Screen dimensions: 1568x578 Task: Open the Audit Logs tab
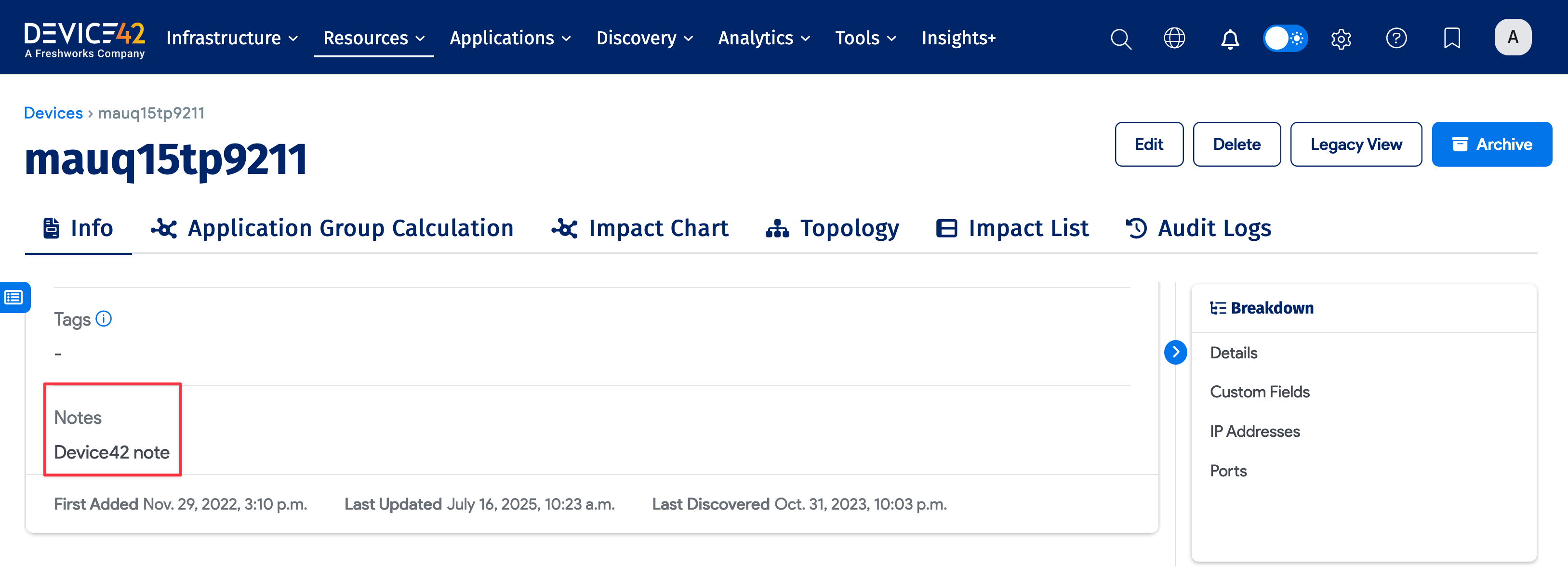[1198, 228]
